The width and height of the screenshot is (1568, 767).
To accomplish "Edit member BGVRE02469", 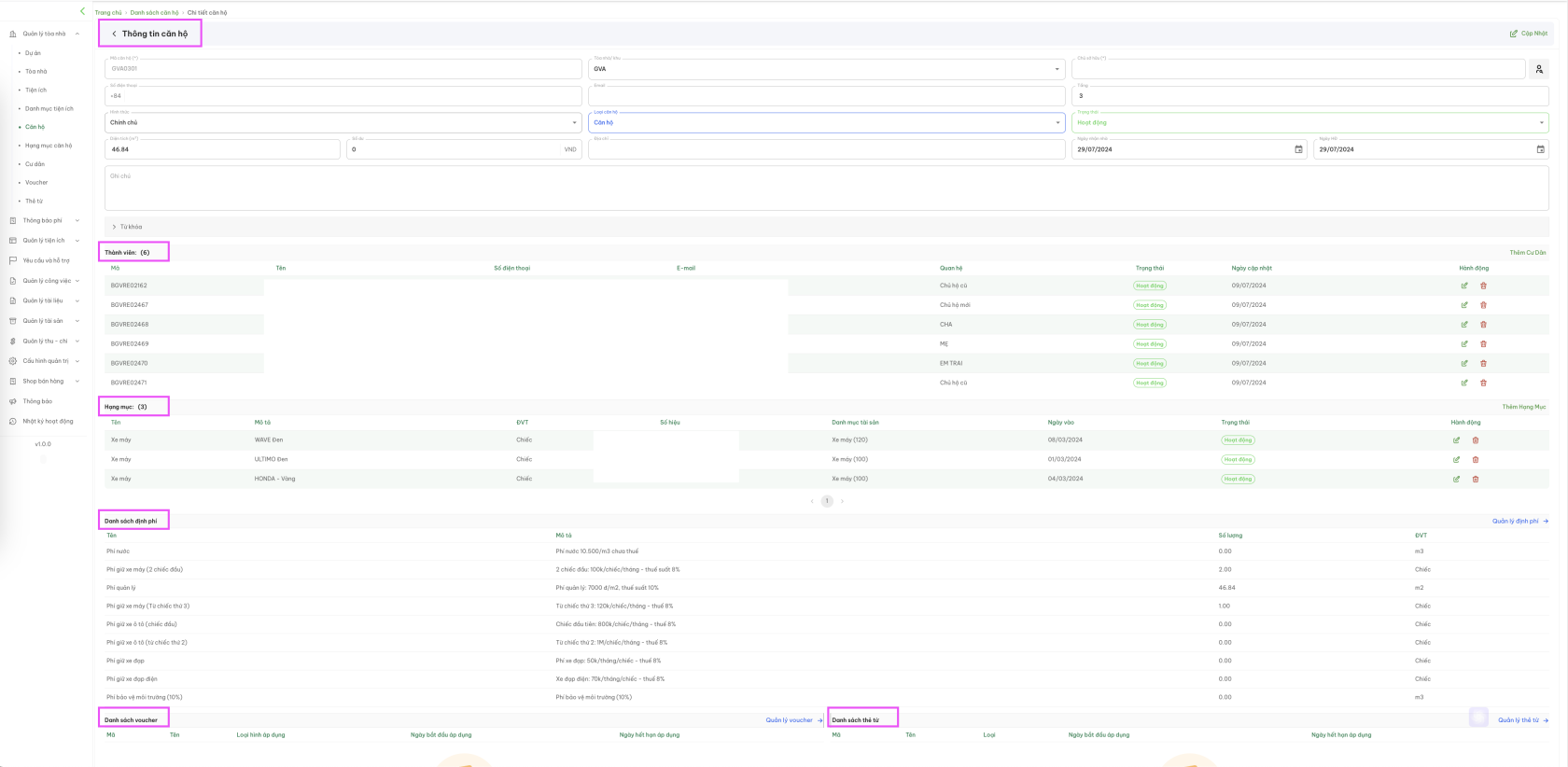I will tap(1463, 344).
